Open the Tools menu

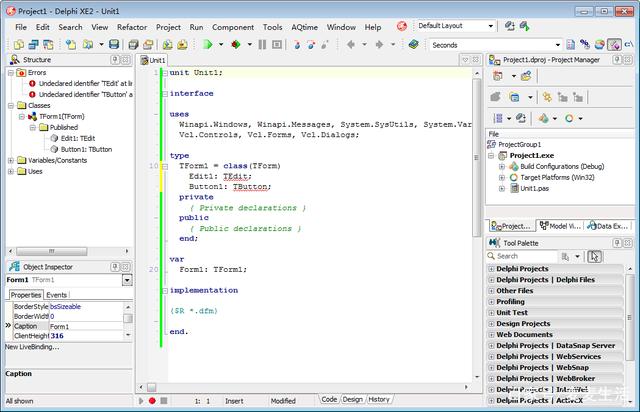(272, 27)
